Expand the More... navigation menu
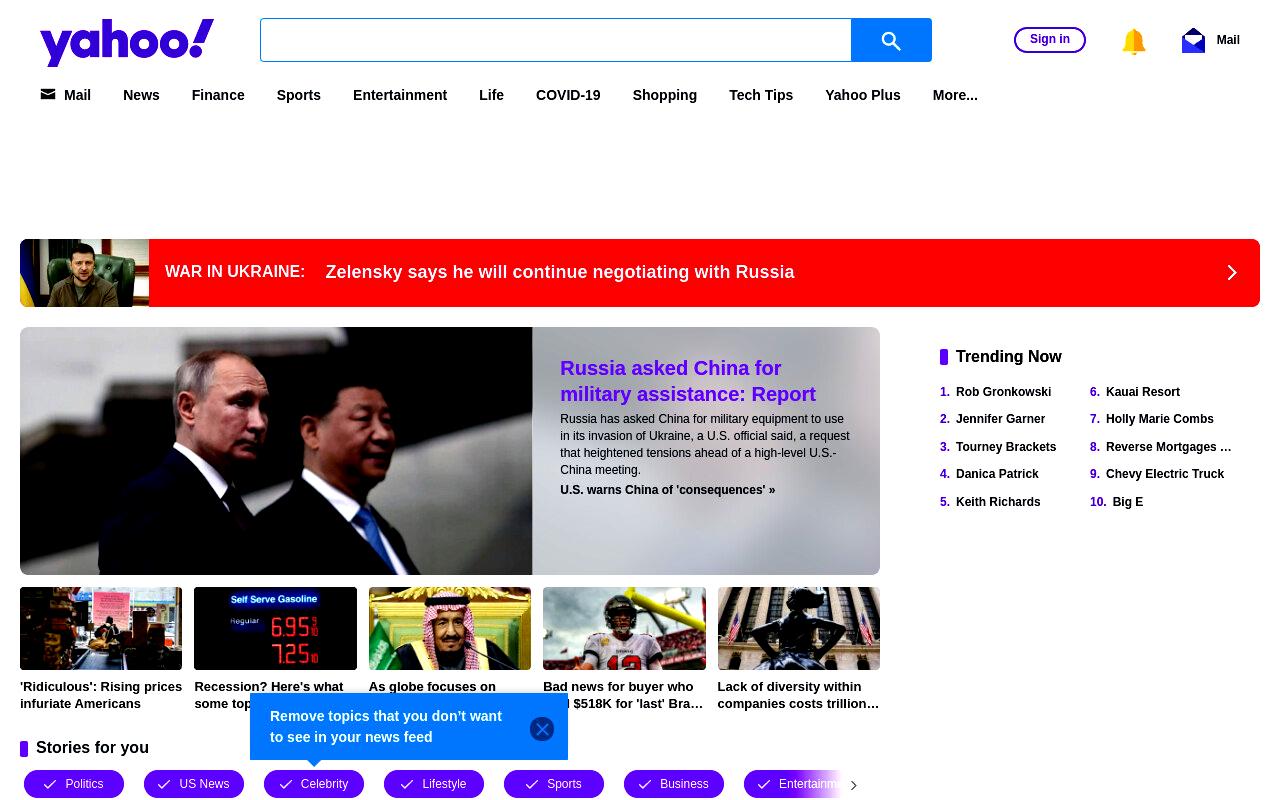Screen dimensions: 1280x800 [x=955, y=95]
